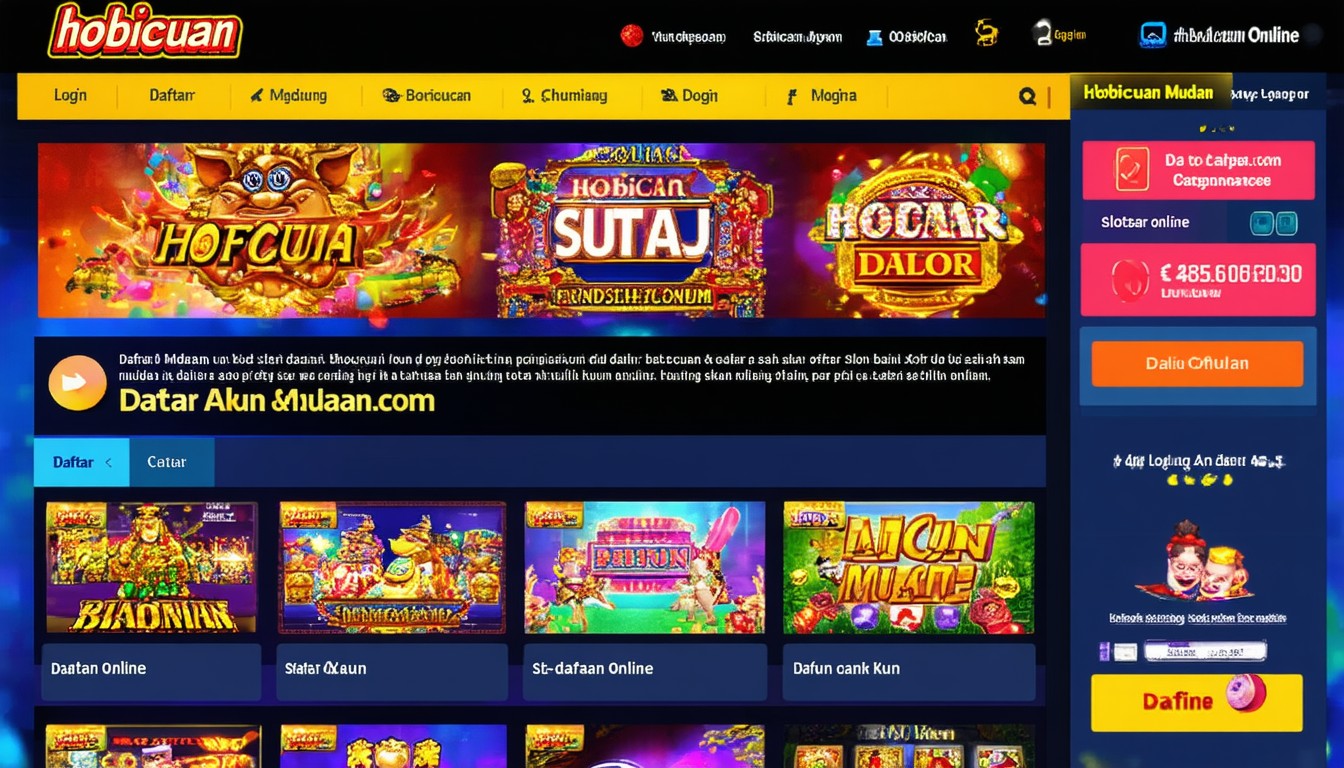Click the red coin icon beside balance amount

point(1130,281)
